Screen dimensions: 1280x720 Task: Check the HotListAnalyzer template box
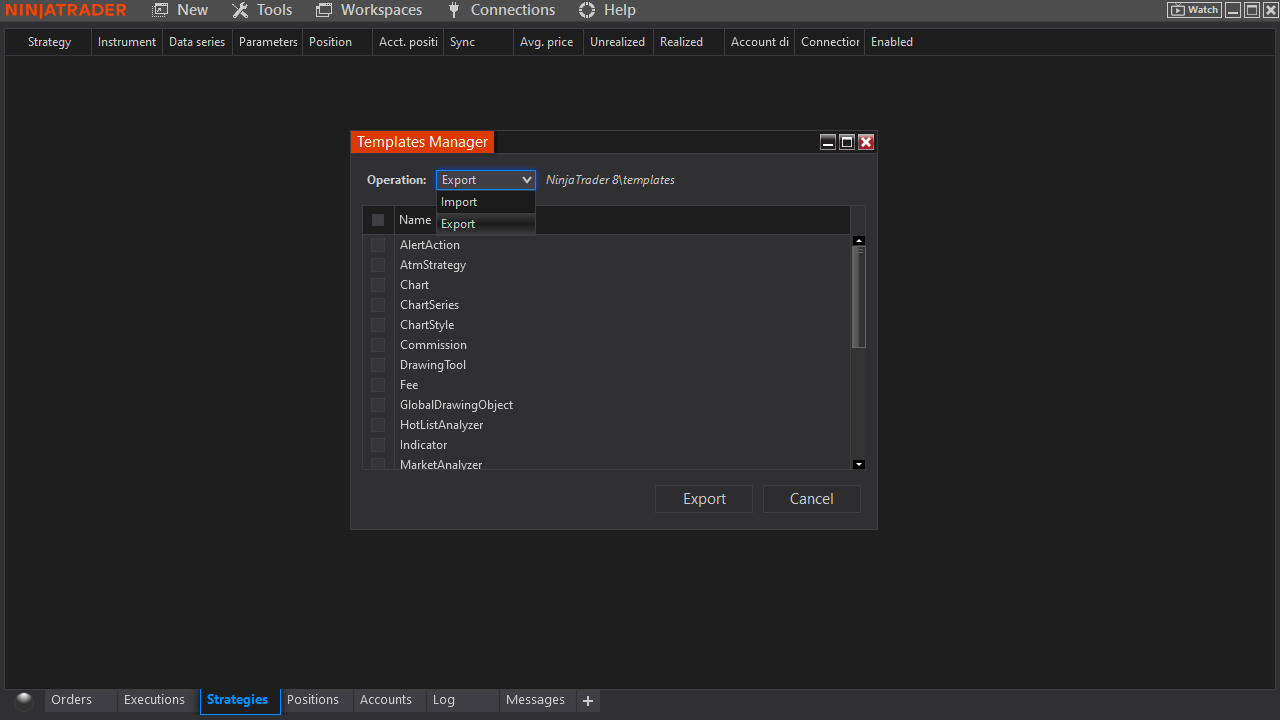point(378,425)
